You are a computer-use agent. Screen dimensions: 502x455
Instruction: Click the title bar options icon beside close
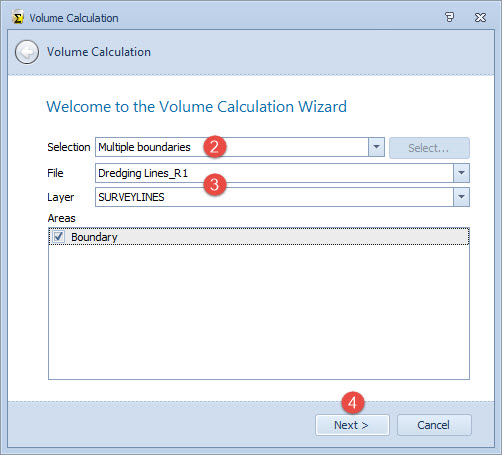(x=449, y=17)
